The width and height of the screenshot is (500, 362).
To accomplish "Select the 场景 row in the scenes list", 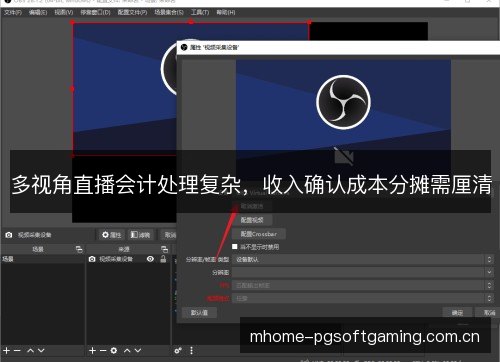I will tap(43, 259).
